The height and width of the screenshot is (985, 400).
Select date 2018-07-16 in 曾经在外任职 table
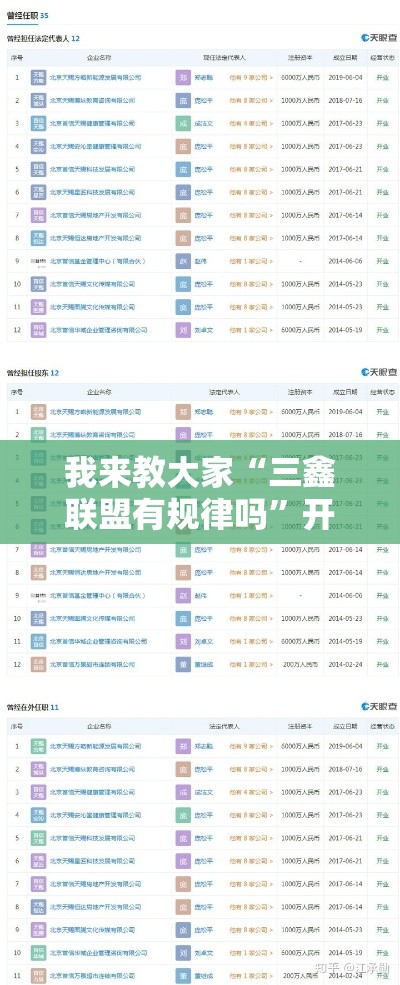coord(345,768)
